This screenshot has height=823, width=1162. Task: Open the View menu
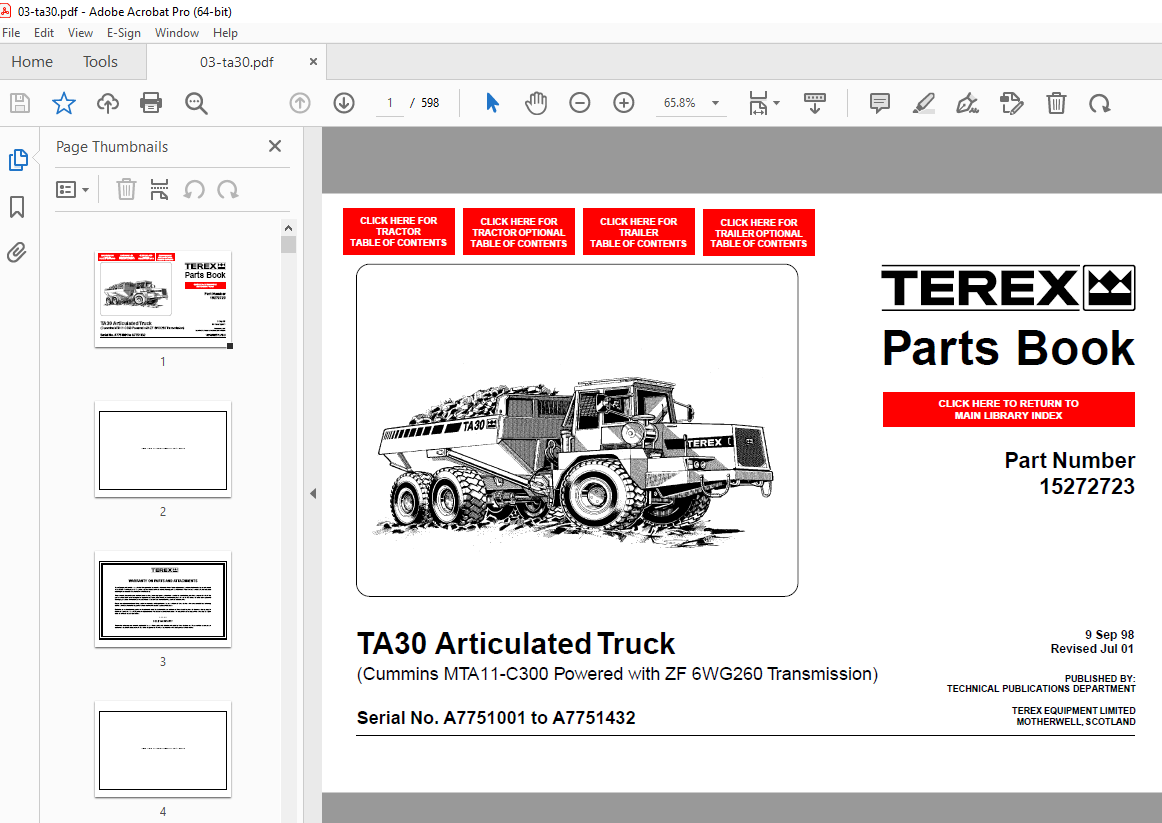[80, 33]
